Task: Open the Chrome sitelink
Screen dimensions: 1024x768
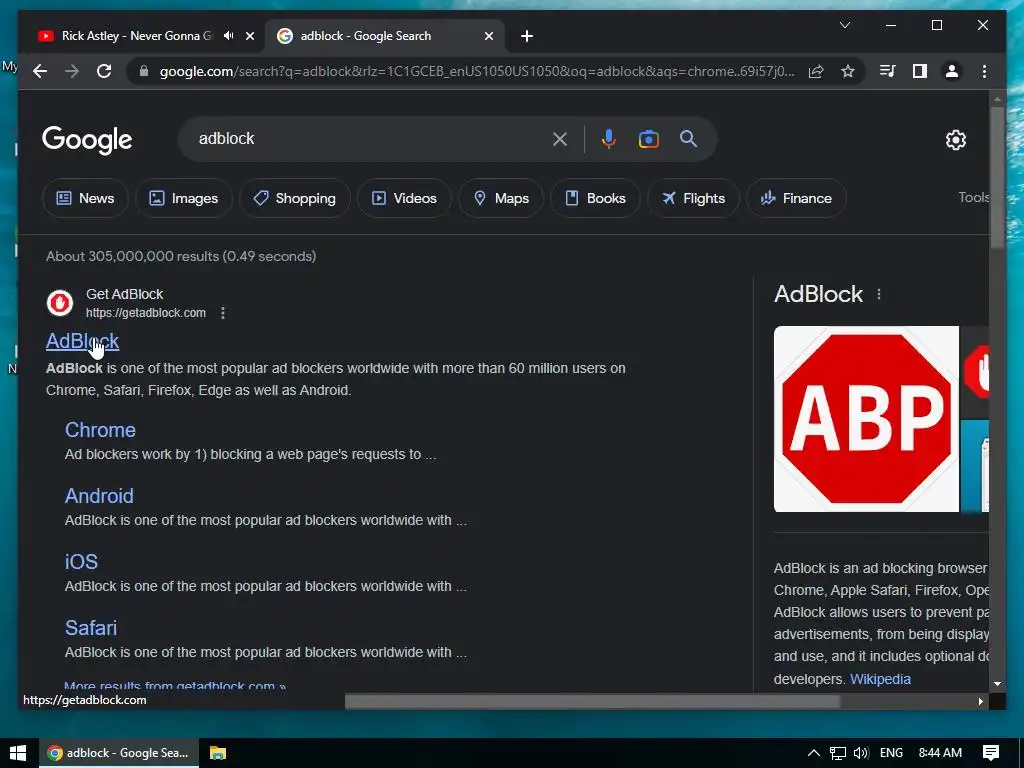Action: [x=100, y=430]
